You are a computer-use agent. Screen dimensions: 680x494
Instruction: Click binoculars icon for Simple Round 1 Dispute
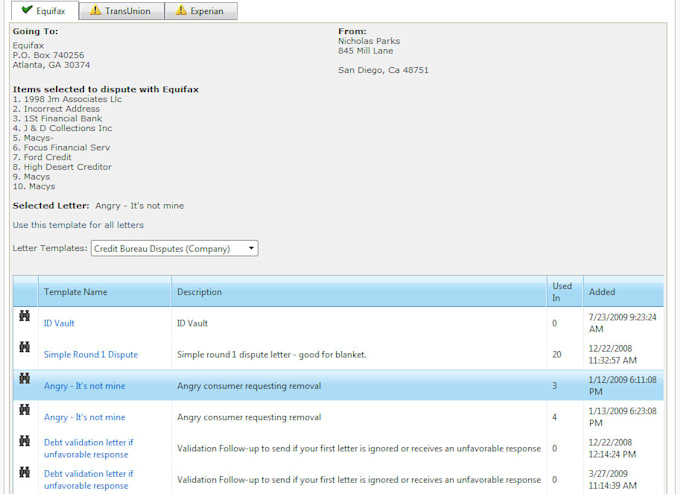[x=25, y=347]
